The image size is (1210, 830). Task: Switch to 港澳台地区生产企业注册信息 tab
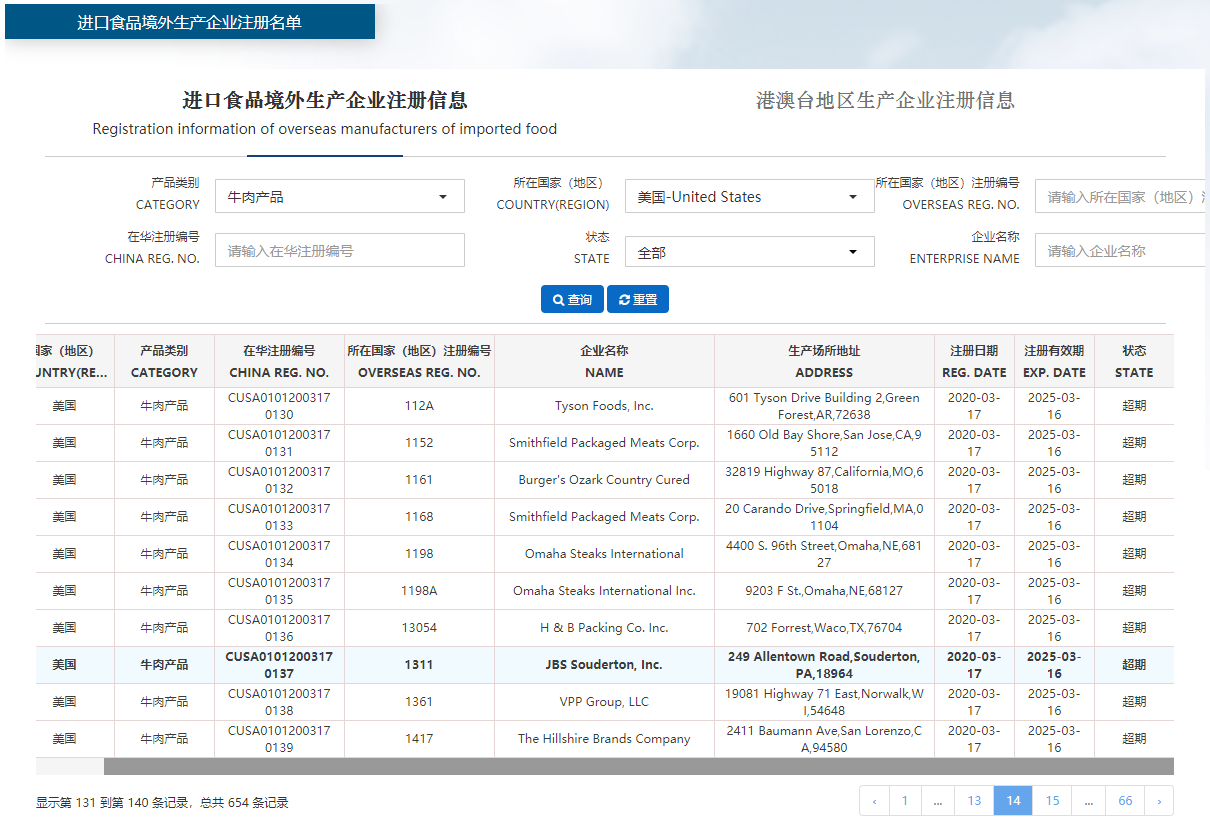tap(885, 100)
